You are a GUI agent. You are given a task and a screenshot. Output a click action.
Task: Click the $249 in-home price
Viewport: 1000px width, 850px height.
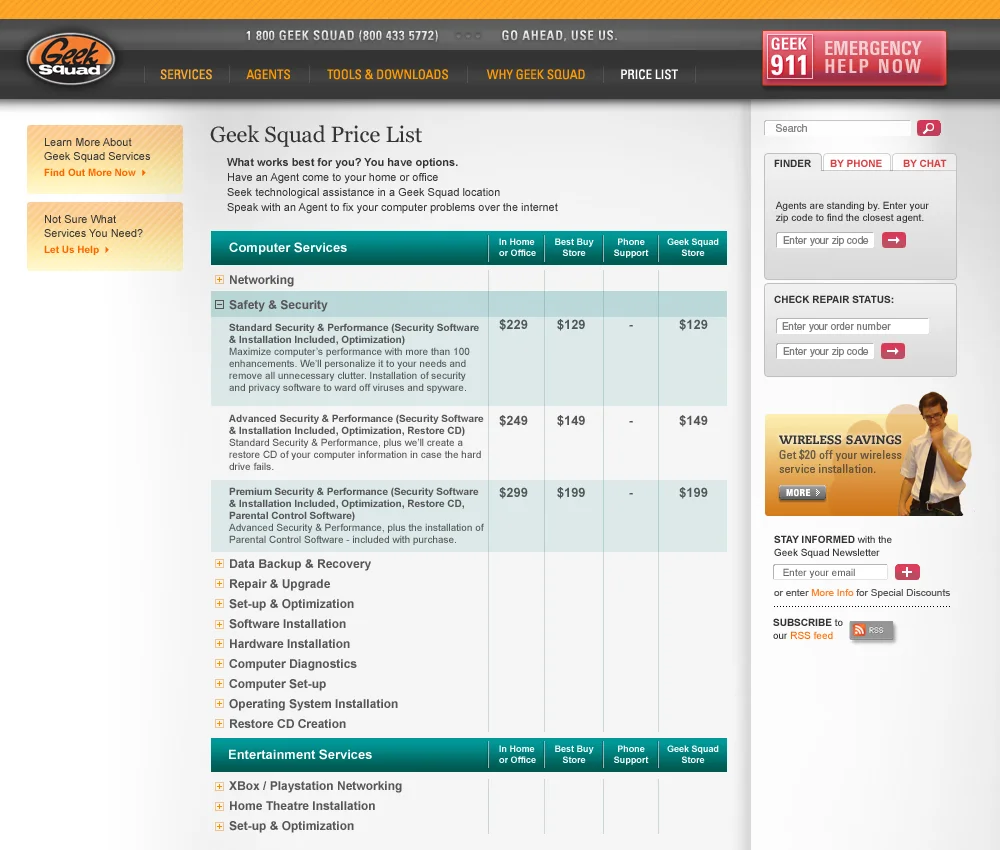click(x=513, y=421)
